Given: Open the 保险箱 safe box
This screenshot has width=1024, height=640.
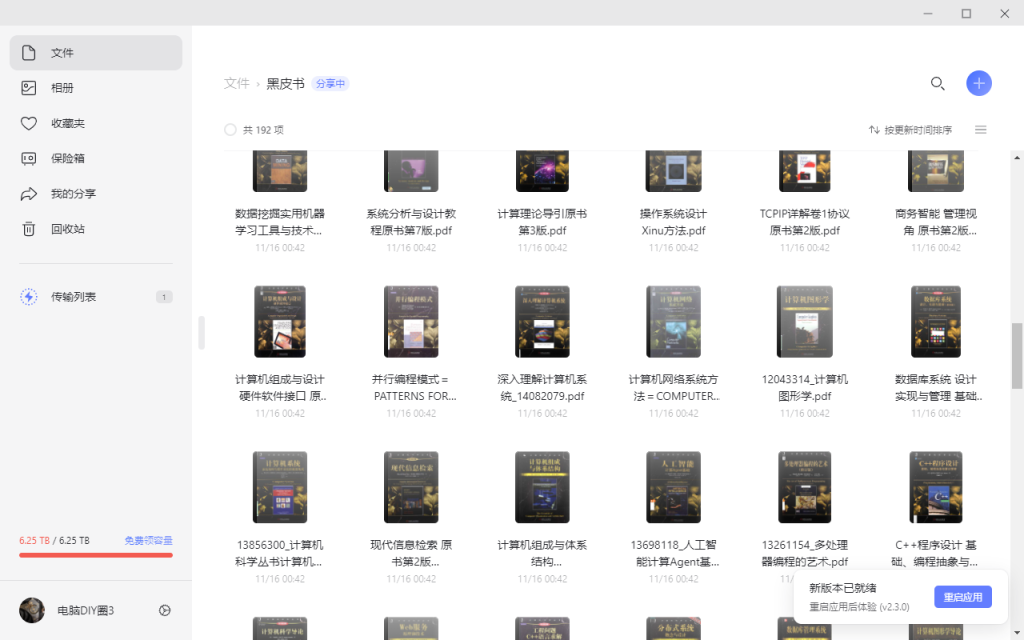Looking at the screenshot, I should pyautogui.click(x=96, y=159).
